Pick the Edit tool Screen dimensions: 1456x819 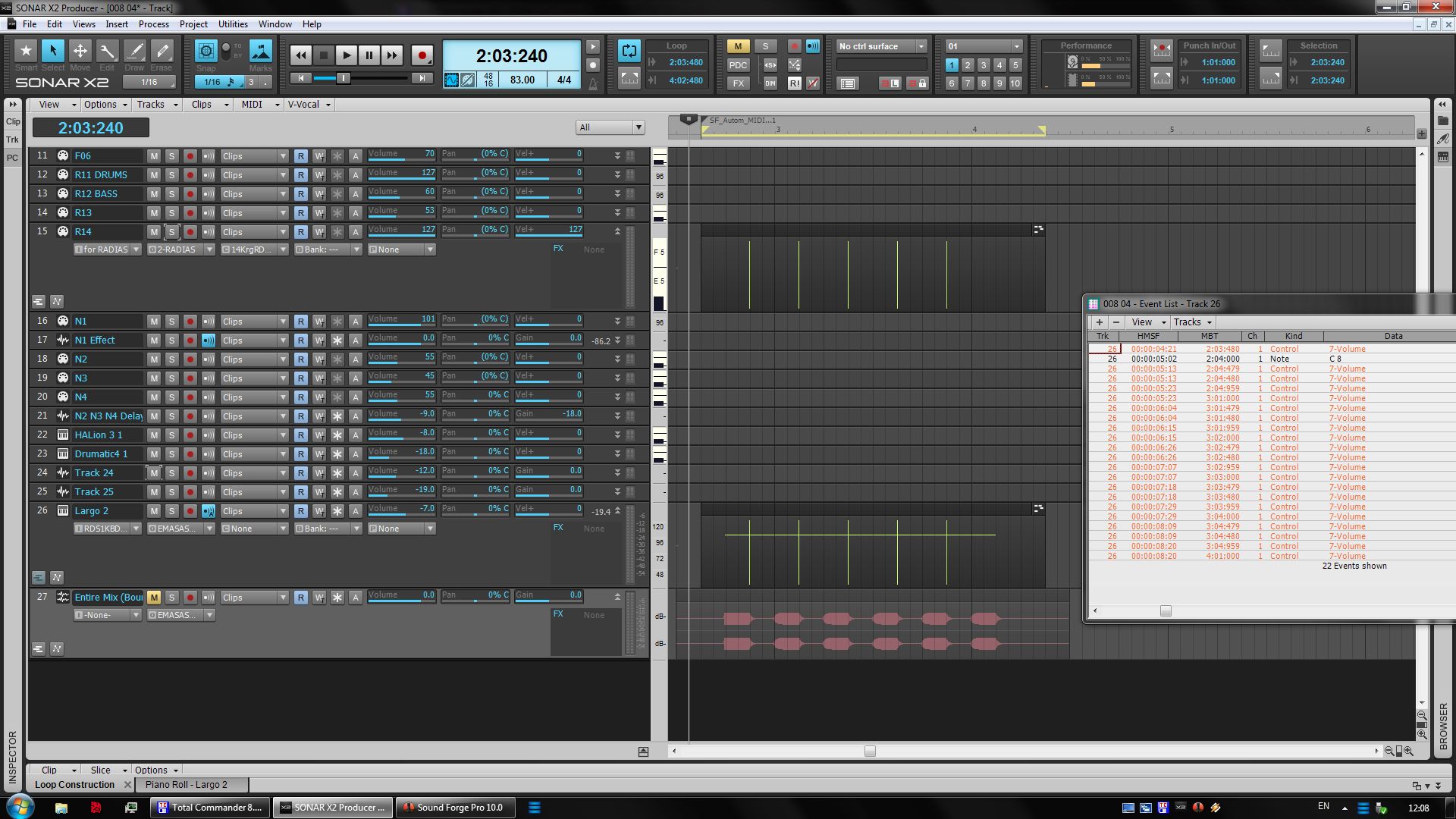[x=107, y=52]
